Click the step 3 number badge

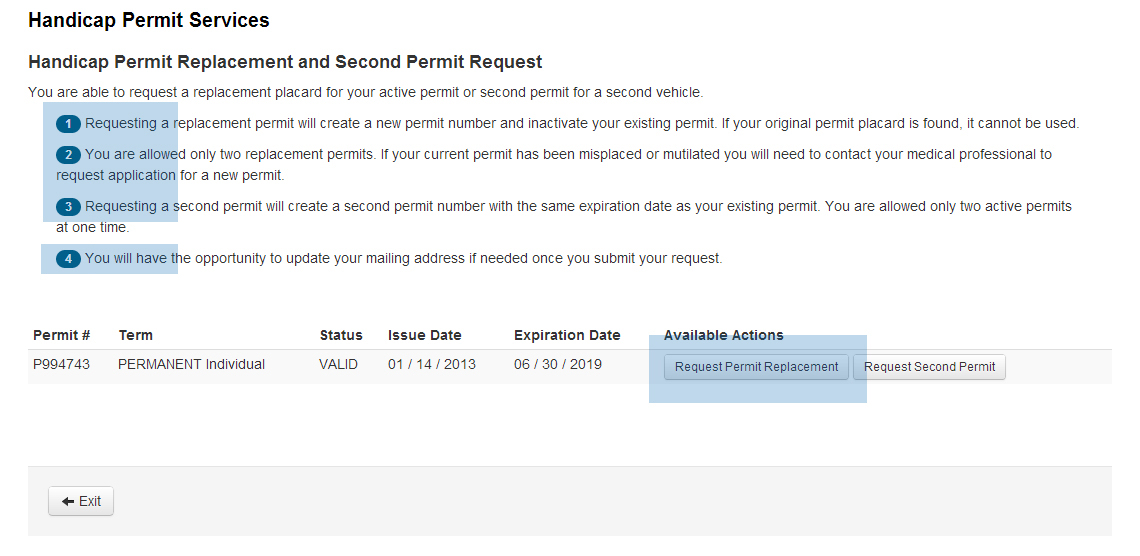68,207
